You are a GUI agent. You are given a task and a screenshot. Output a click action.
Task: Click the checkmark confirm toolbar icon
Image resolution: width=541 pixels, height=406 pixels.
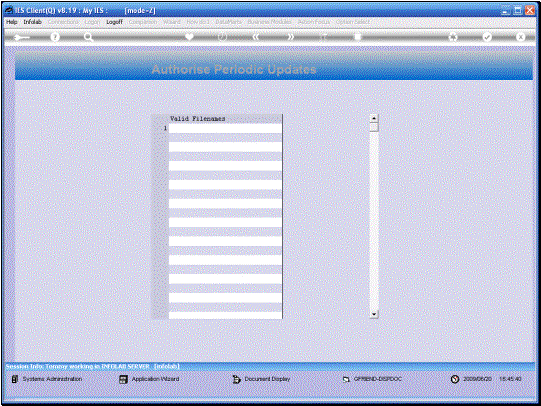coord(487,37)
